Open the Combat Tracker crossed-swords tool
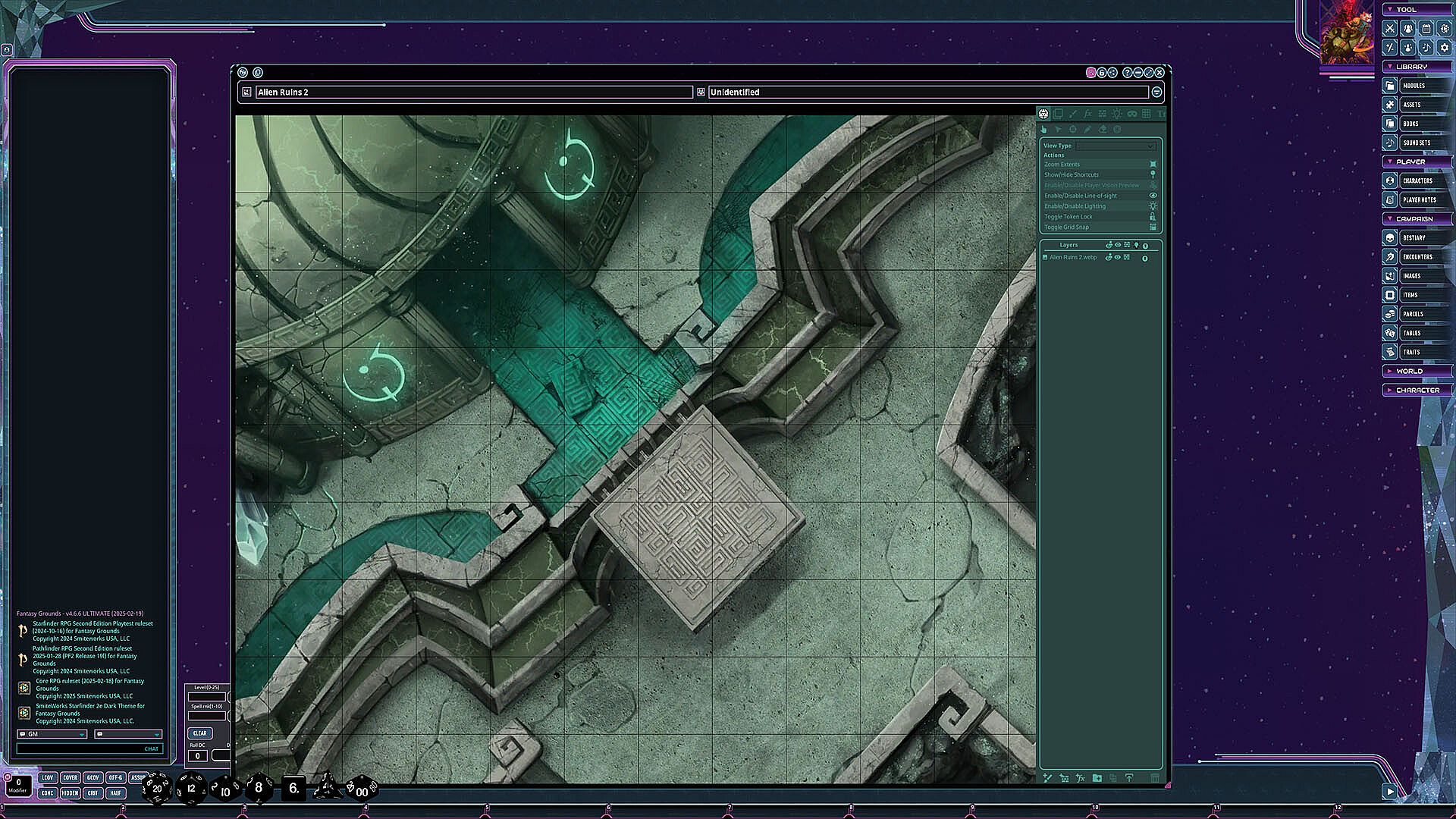 [1389, 29]
